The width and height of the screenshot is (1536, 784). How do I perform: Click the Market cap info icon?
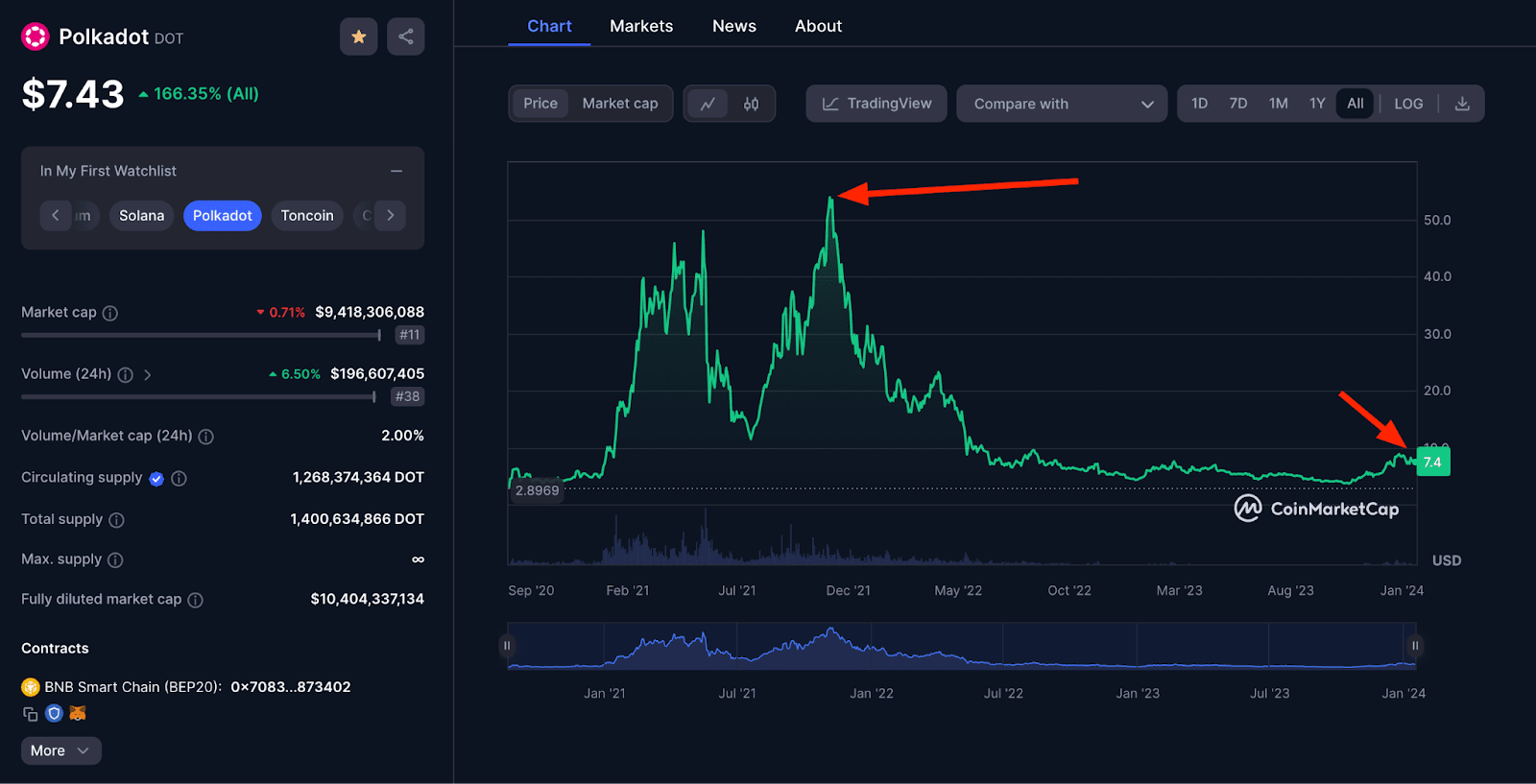point(110,313)
